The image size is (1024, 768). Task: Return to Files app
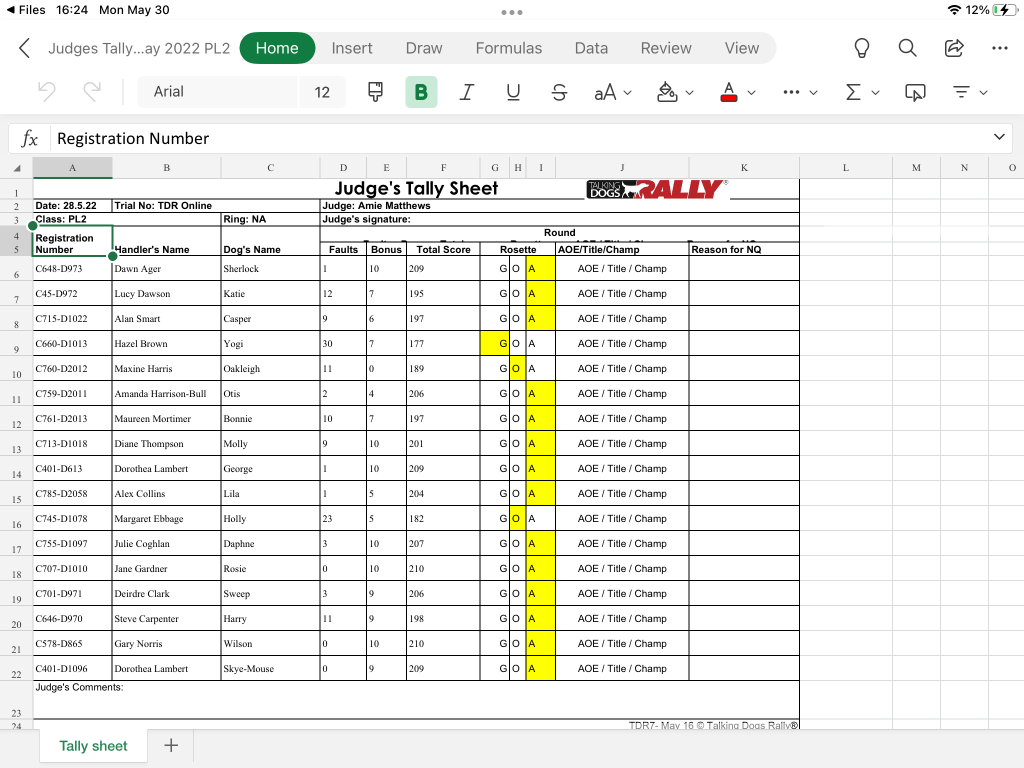(x=26, y=10)
